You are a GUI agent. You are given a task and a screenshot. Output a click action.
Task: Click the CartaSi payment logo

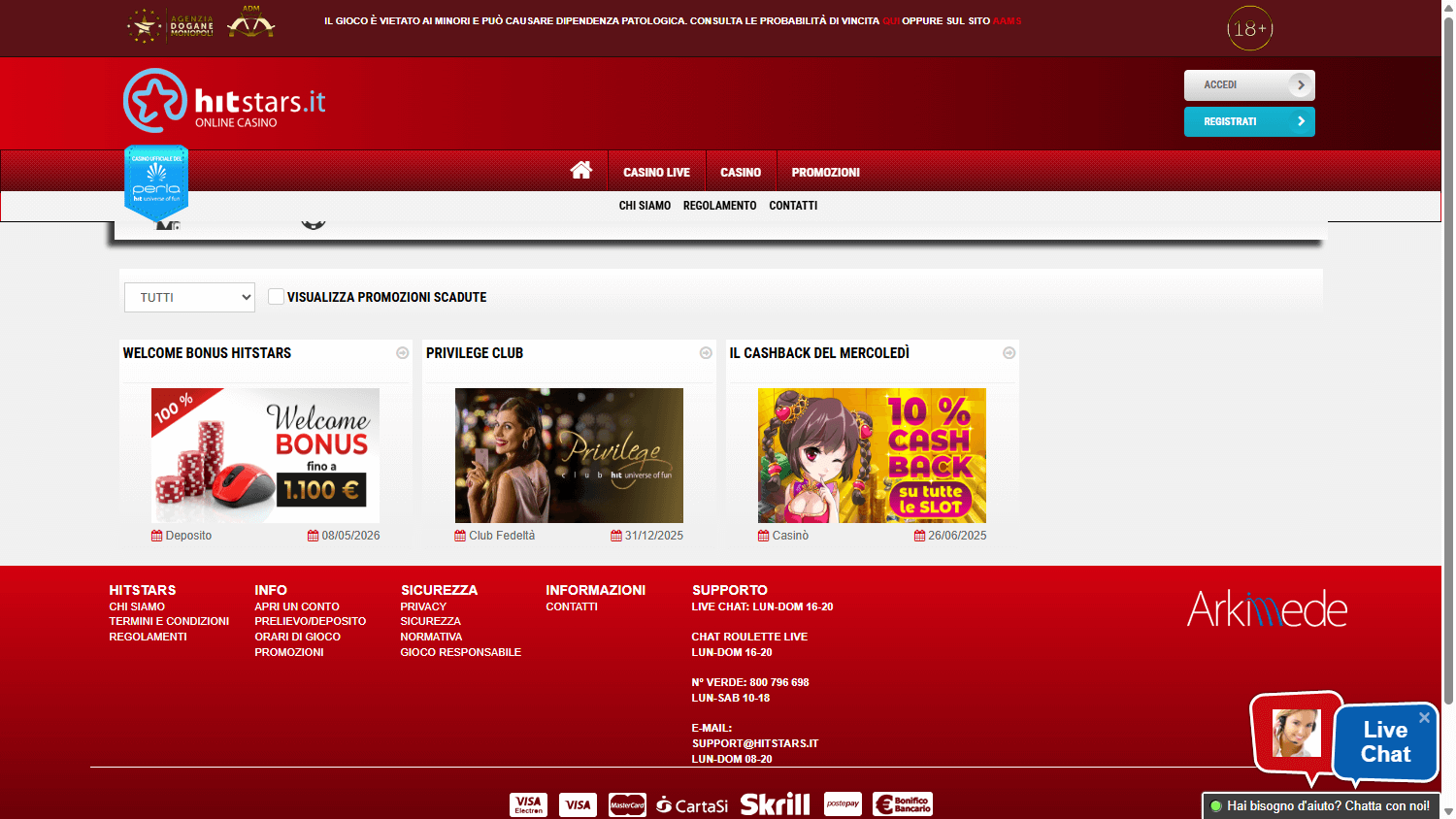[692, 805]
